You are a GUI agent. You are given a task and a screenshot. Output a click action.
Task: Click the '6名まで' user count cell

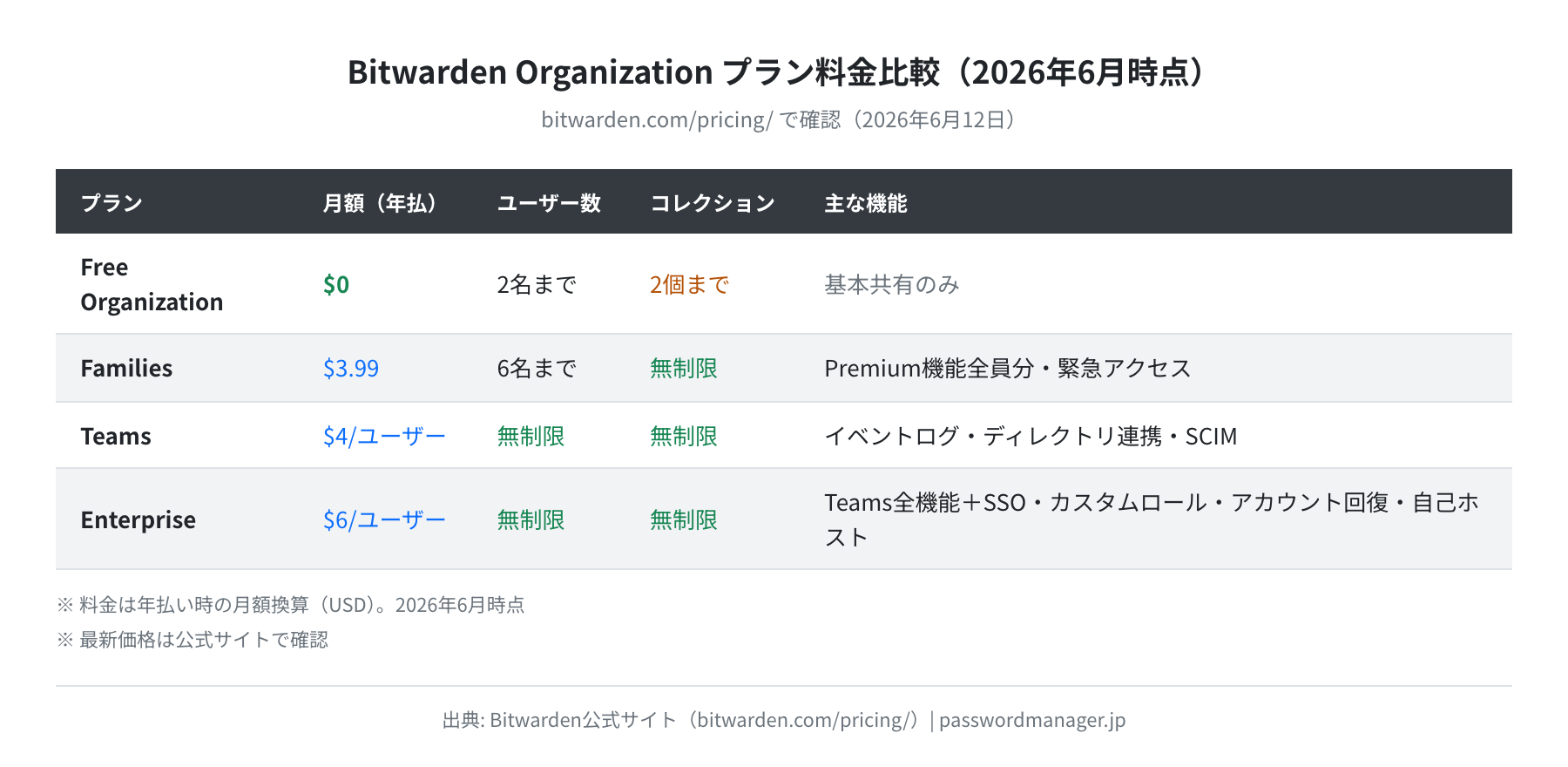(x=537, y=368)
